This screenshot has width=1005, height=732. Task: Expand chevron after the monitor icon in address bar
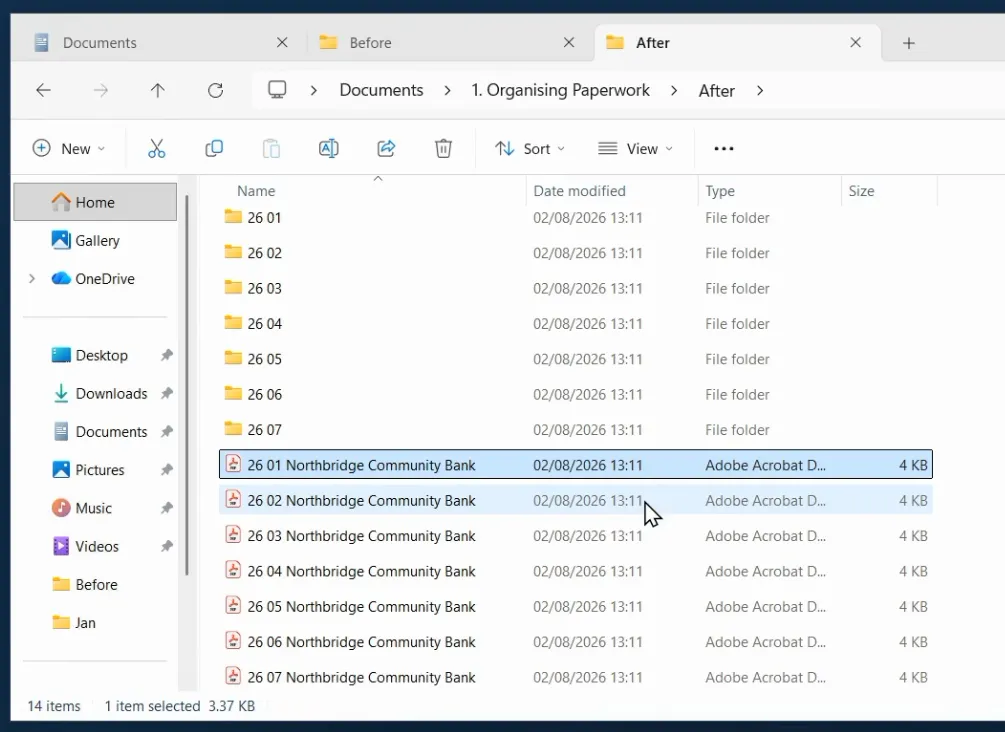pos(313,90)
